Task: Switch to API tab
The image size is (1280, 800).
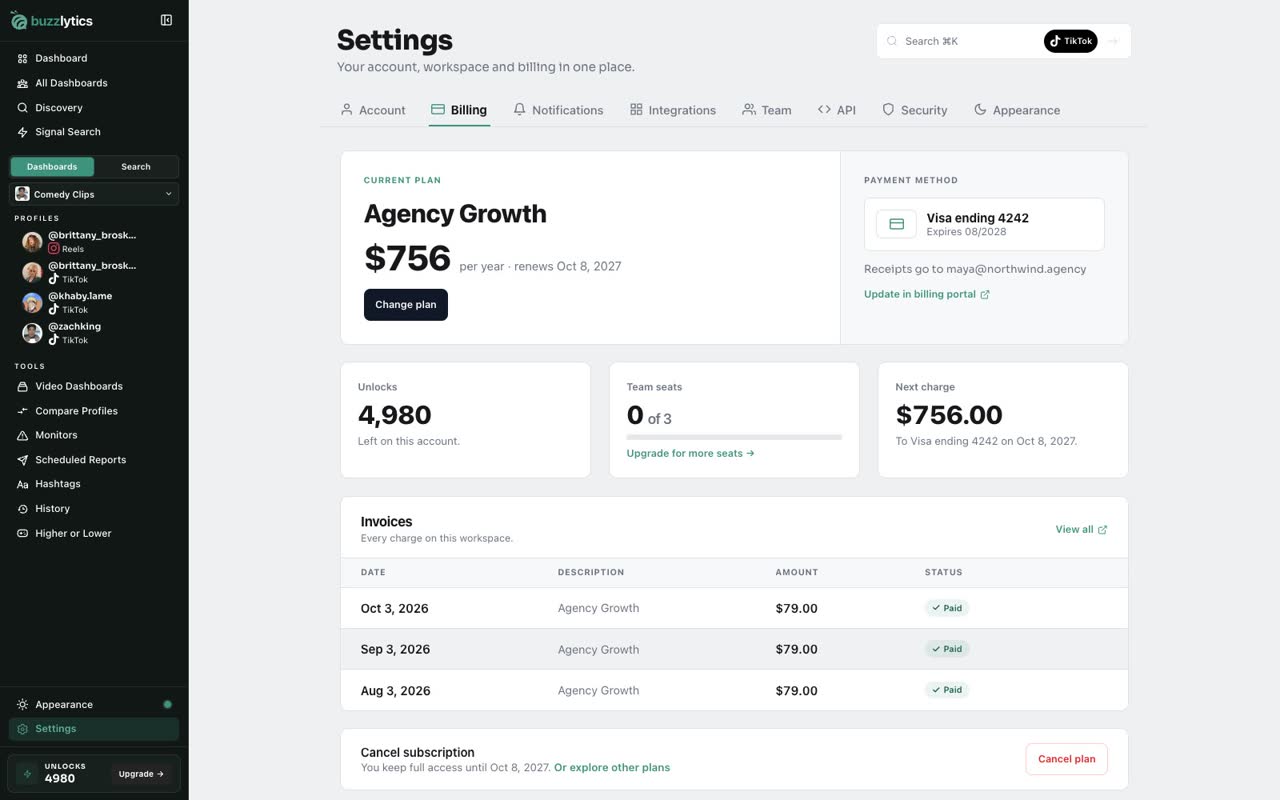Action: (837, 110)
